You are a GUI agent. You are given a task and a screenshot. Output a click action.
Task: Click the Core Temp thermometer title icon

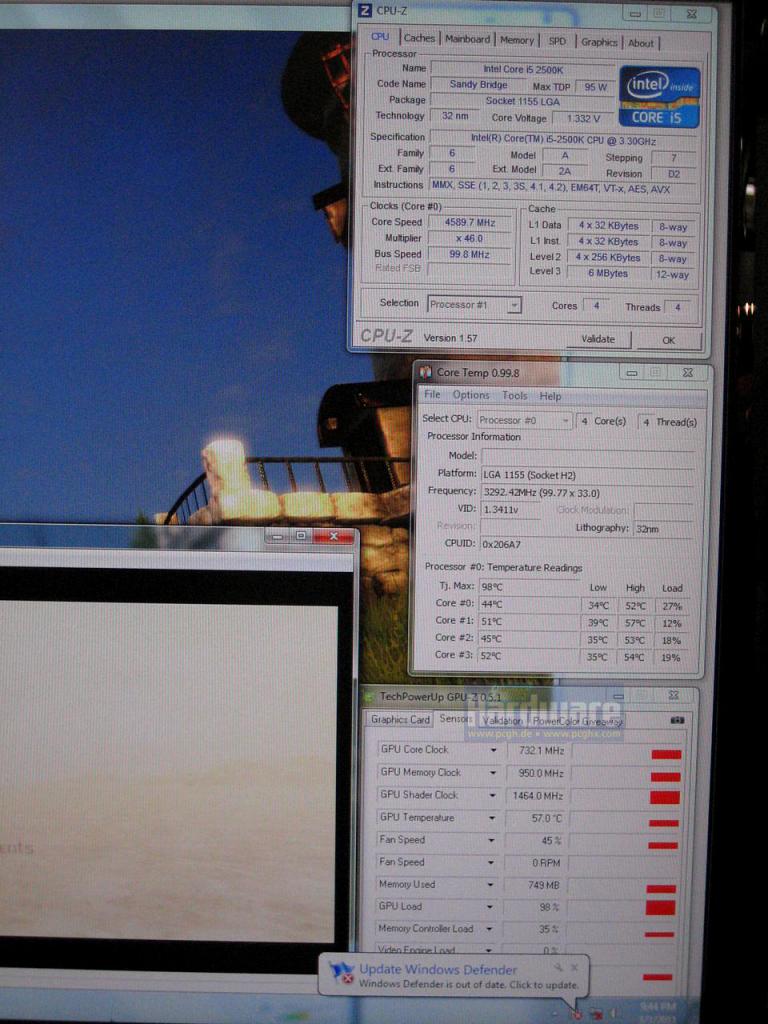tap(426, 372)
